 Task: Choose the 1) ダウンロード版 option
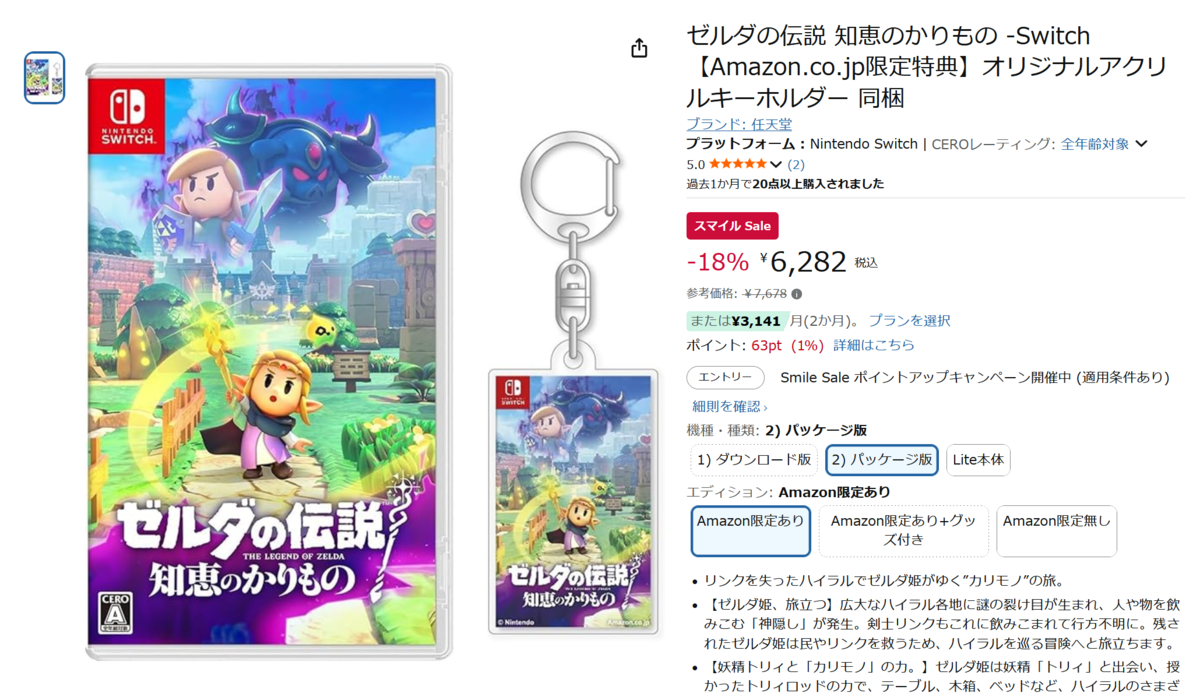pos(754,460)
